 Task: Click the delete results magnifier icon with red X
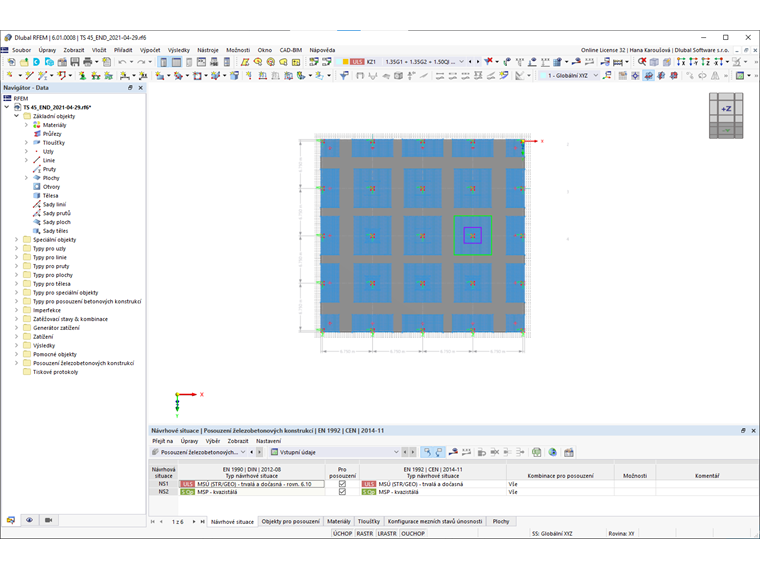[642, 62]
